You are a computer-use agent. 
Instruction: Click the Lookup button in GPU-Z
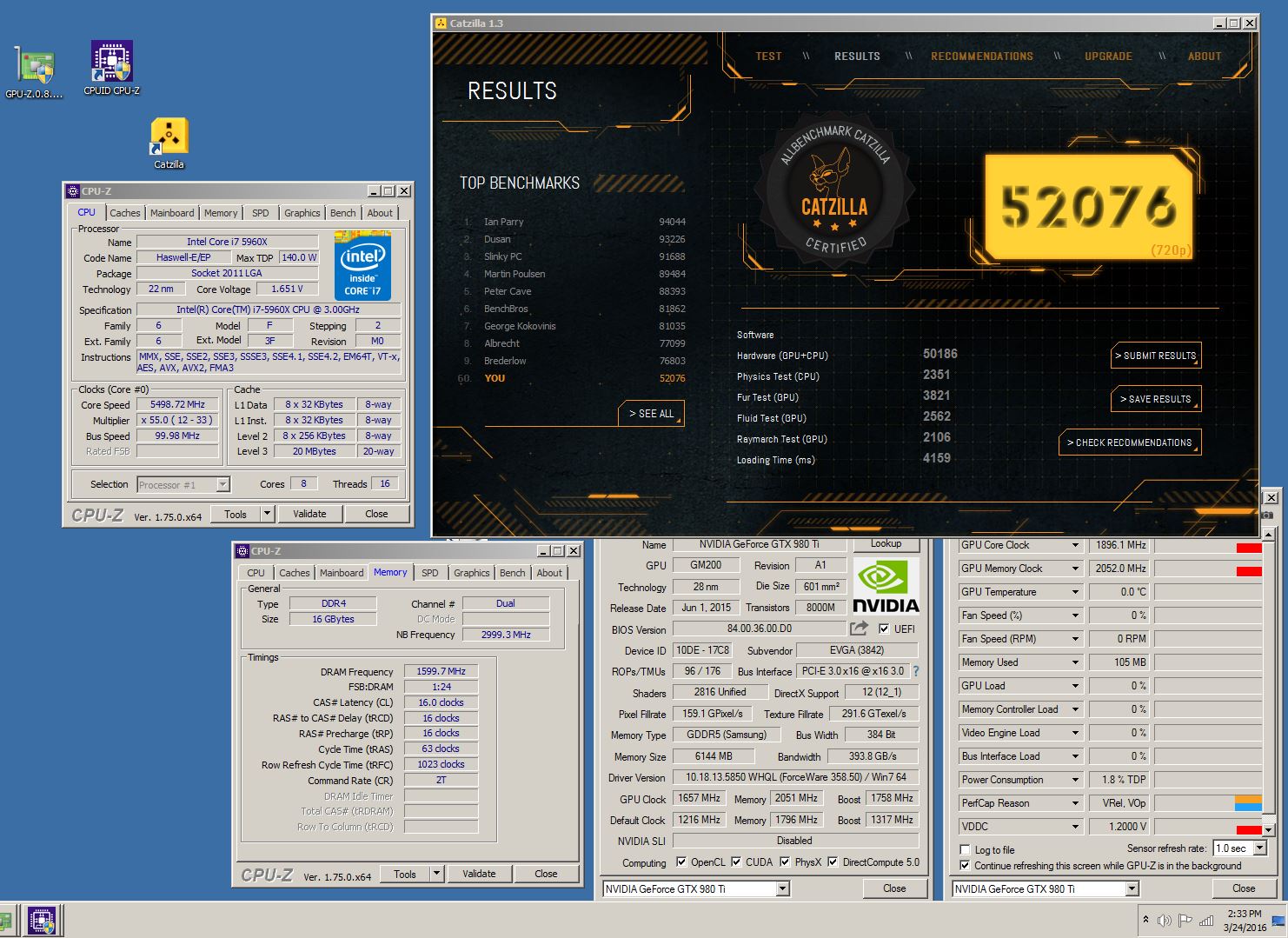886,544
